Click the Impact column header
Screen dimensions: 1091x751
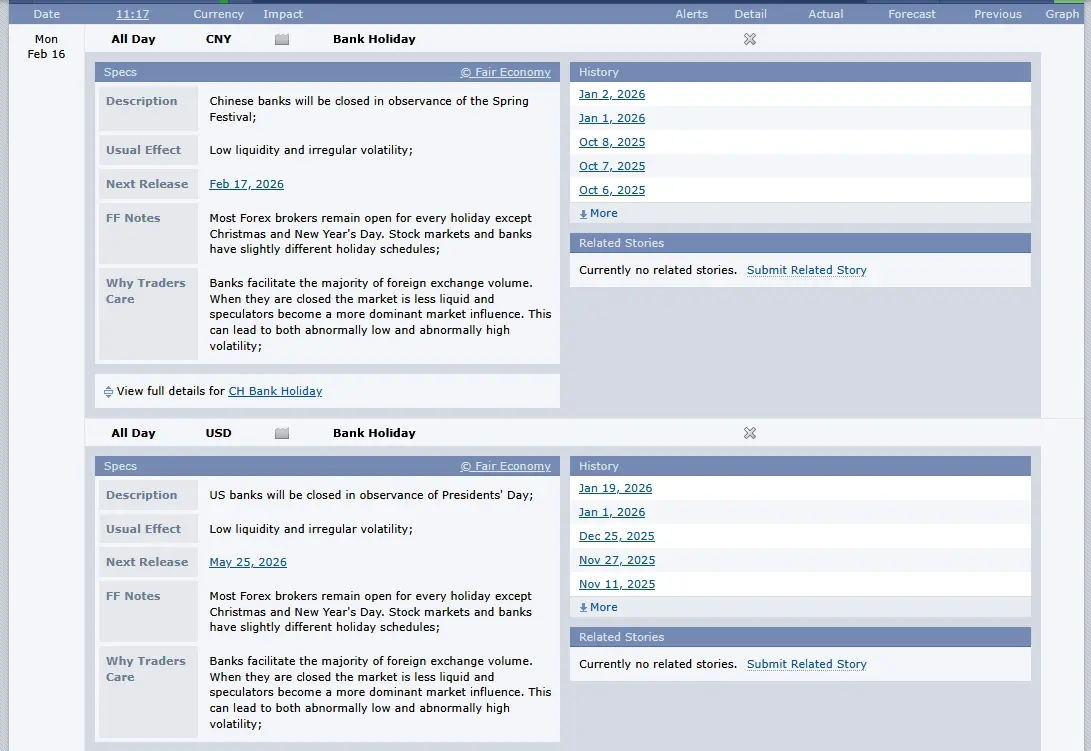(x=282, y=14)
